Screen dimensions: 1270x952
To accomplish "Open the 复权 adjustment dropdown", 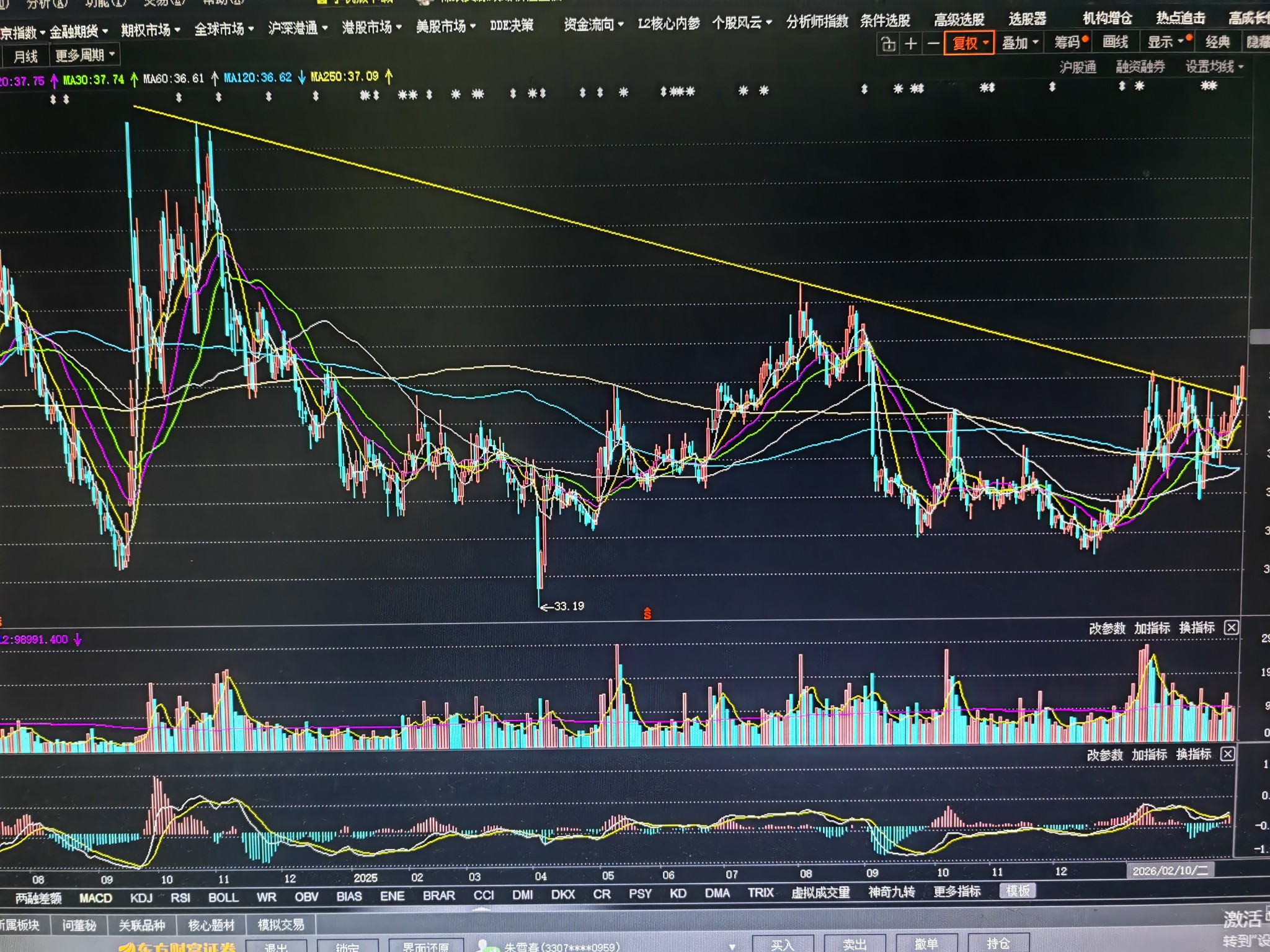I will [970, 43].
